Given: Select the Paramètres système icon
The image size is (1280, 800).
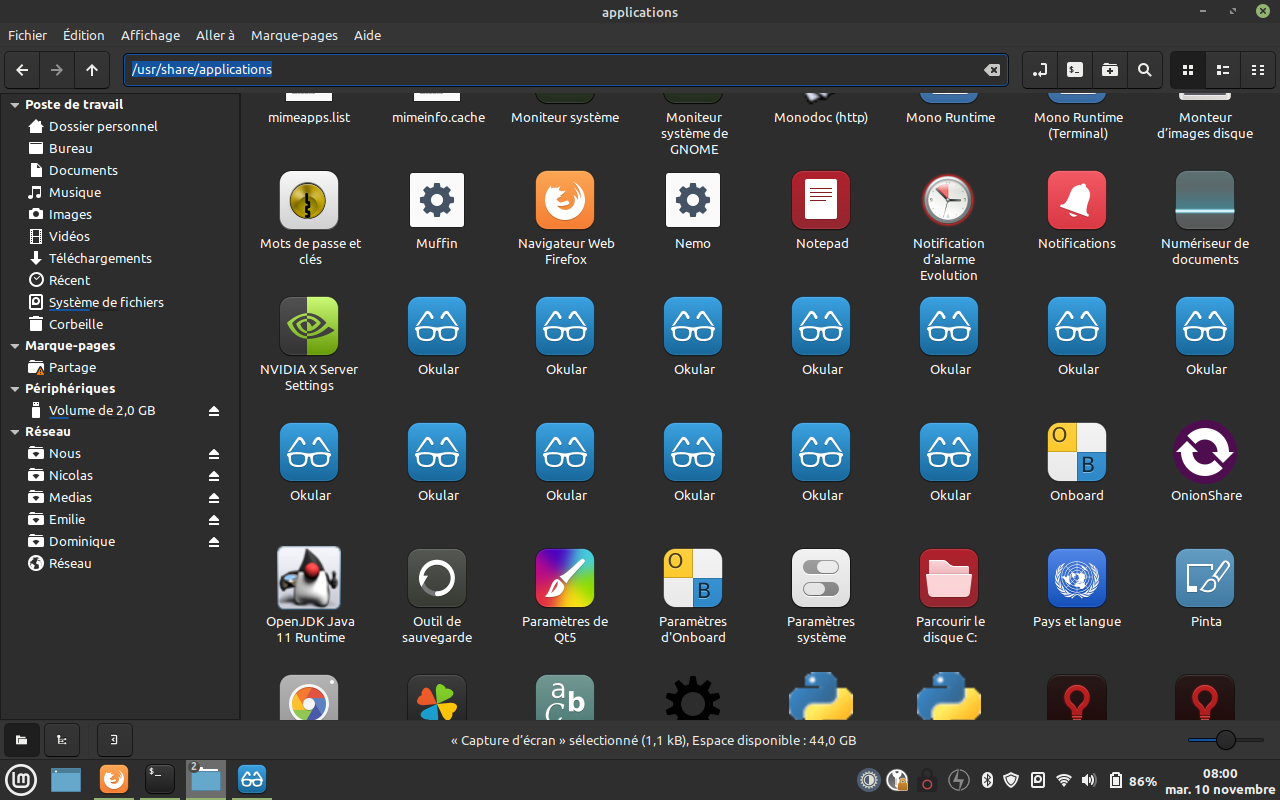Looking at the screenshot, I should [x=821, y=578].
